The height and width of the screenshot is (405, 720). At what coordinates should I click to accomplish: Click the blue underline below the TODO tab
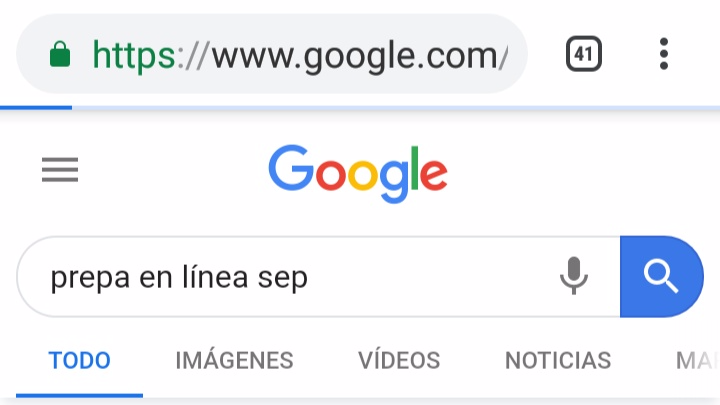coord(79,395)
